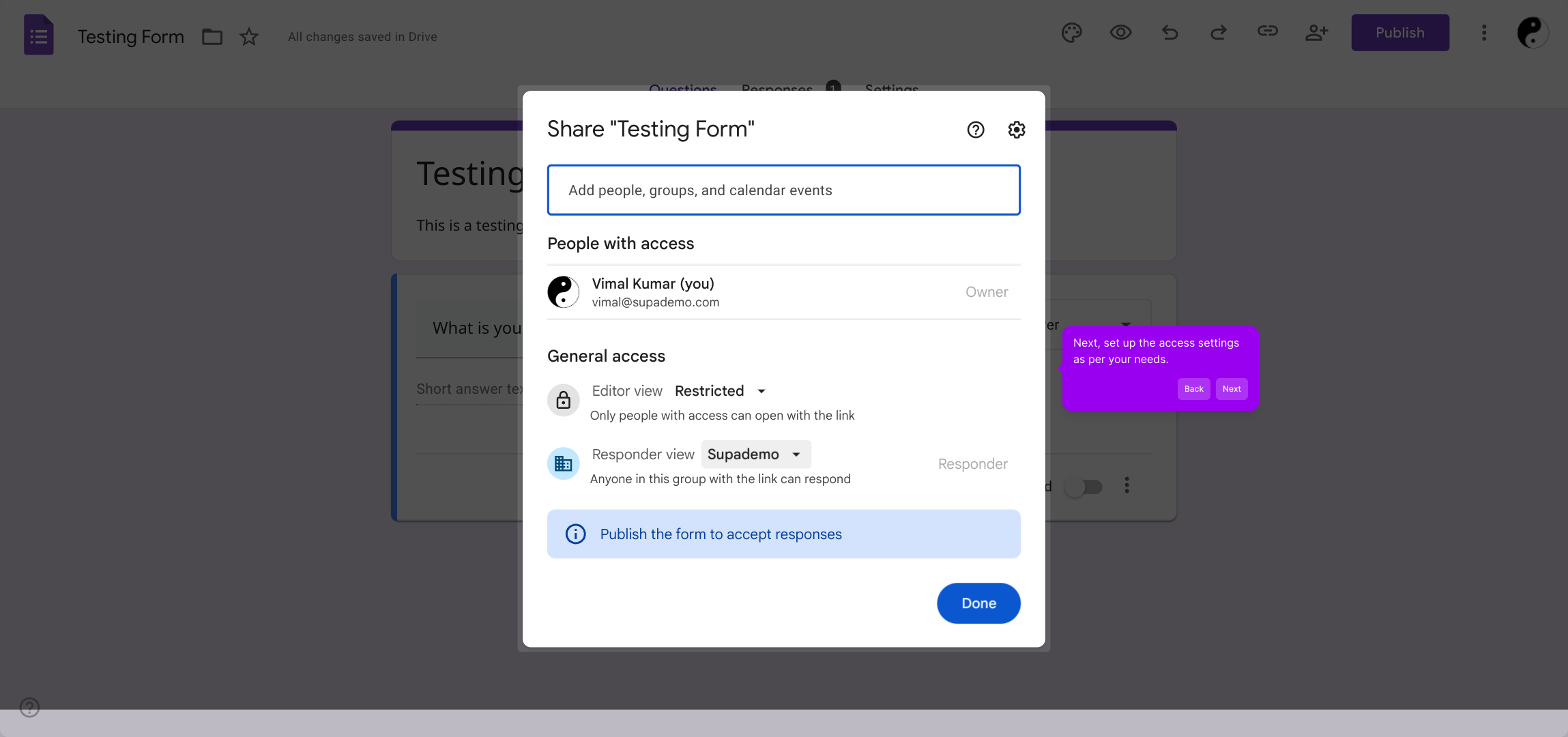The height and width of the screenshot is (737, 1568).
Task: Open help in Share dialog
Action: tap(976, 130)
